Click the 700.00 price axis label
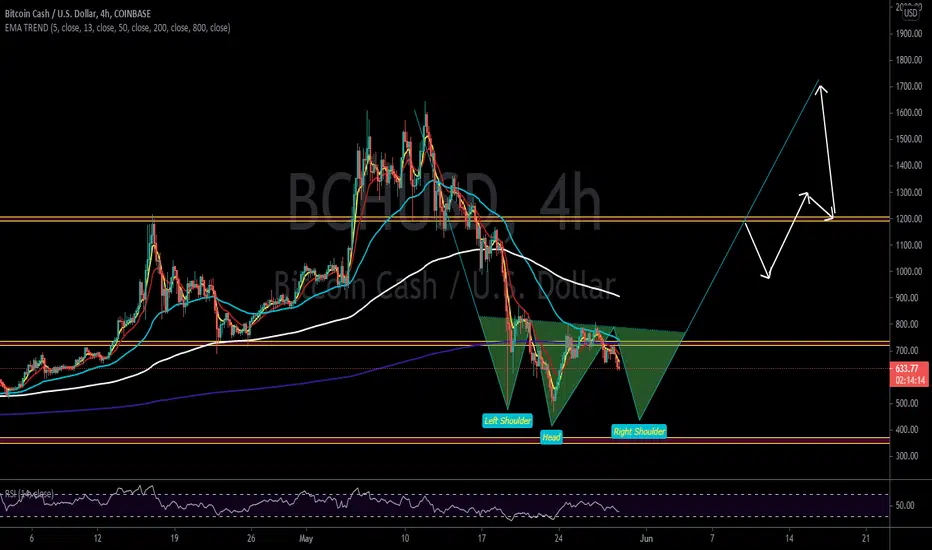 pos(908,351)
